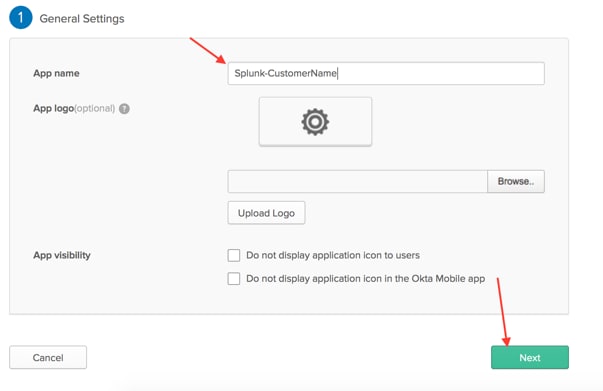603x391 pixels.
Task: Click the App name label
Action: pos(57,73)
